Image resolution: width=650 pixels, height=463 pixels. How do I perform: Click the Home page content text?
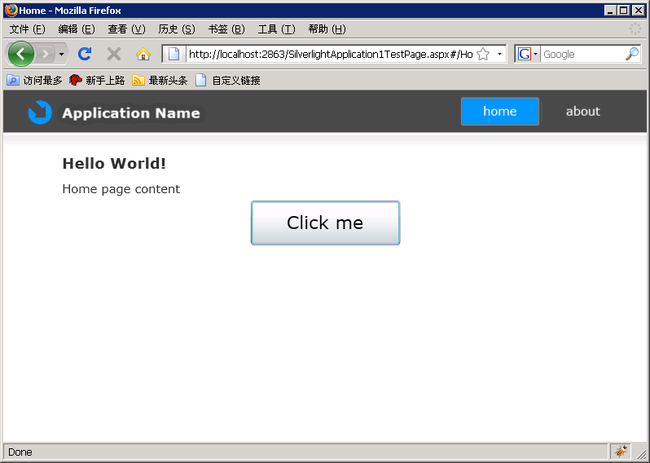(x=121, y=189)
